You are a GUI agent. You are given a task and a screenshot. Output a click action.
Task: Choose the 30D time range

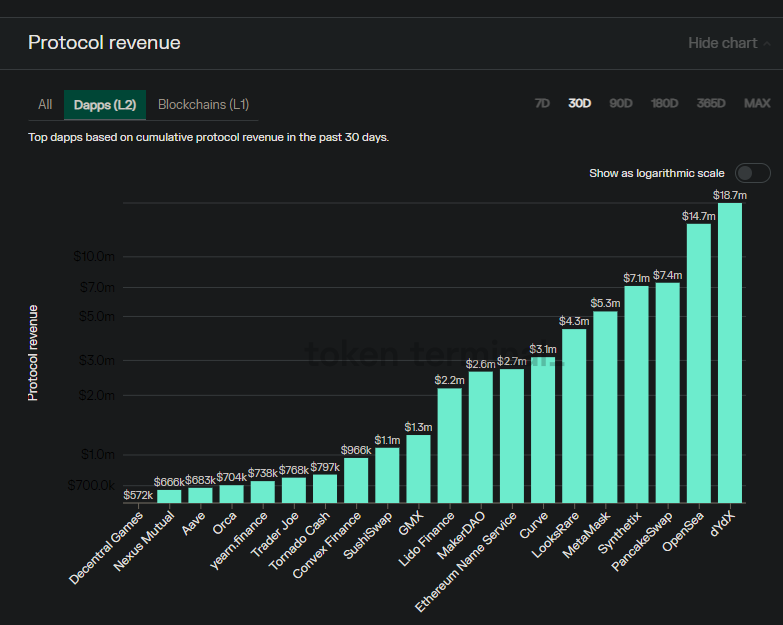[579, 103]
